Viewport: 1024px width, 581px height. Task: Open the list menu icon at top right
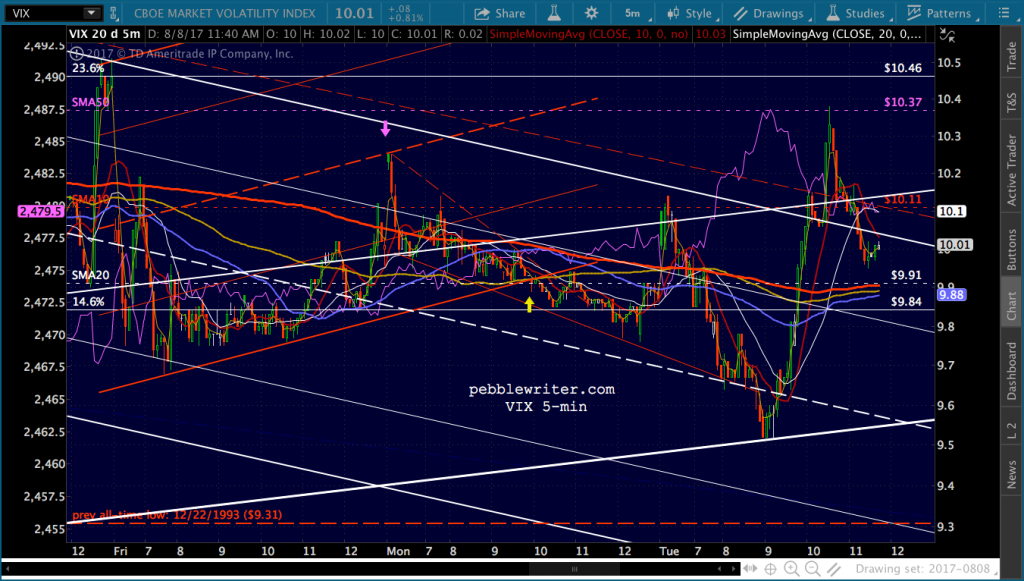coord(1003,14)
